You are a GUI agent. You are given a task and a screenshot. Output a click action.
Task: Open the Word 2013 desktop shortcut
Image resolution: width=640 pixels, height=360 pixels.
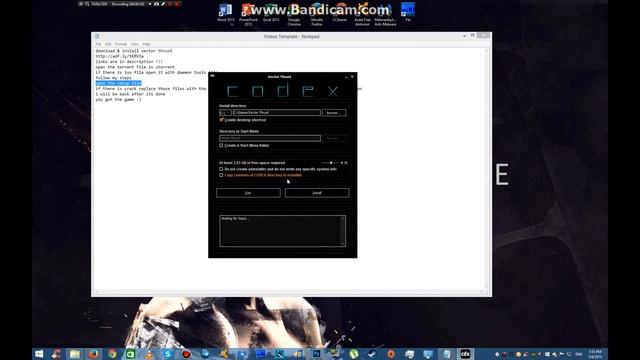tap(225, 12)
